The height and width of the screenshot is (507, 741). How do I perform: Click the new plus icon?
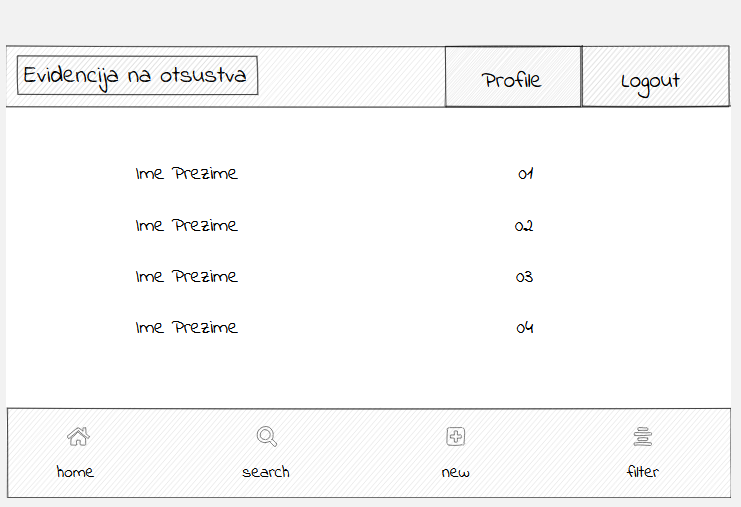tap(455, 436)
